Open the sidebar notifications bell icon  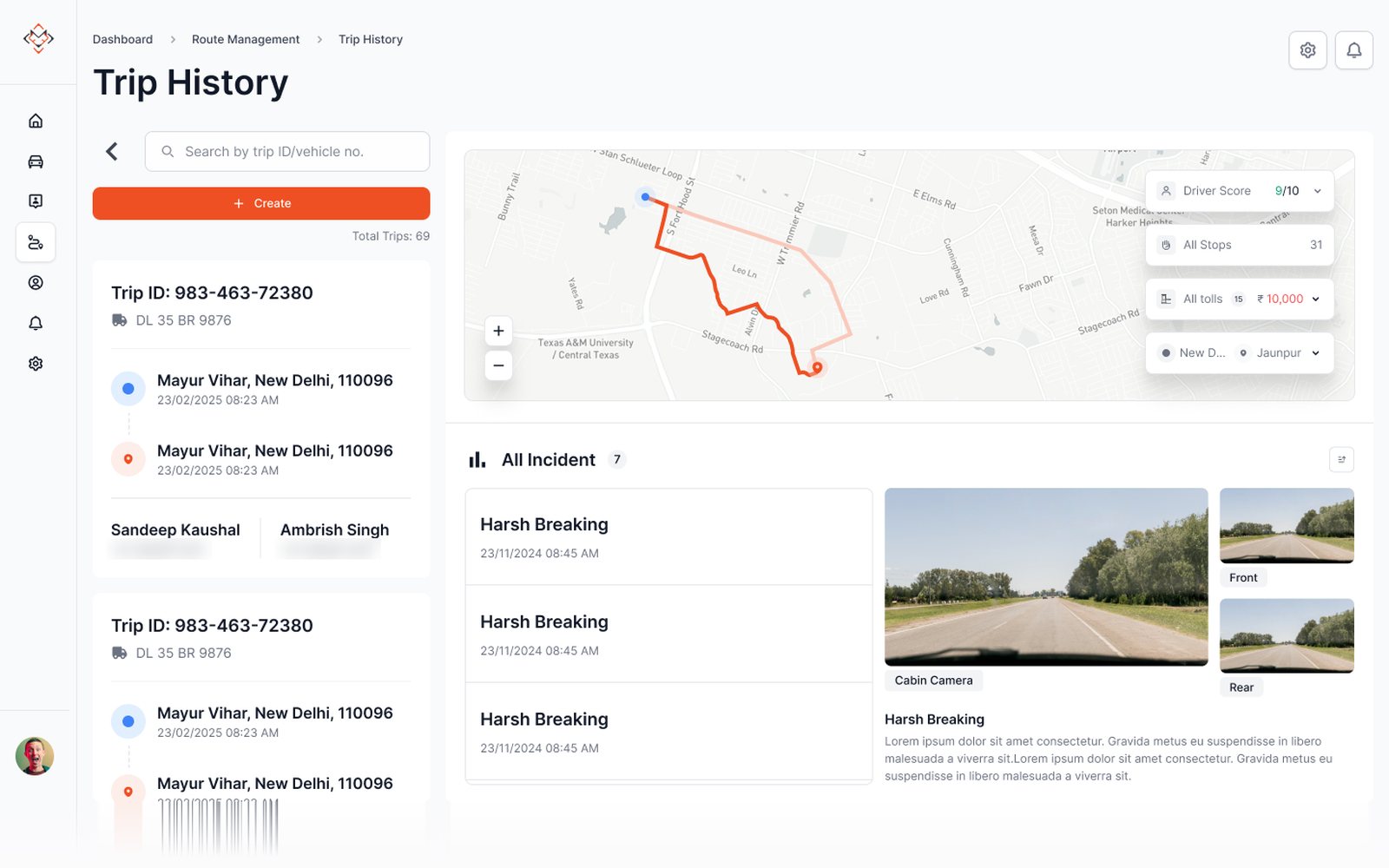pyautogui.click(x=36, y=323)
